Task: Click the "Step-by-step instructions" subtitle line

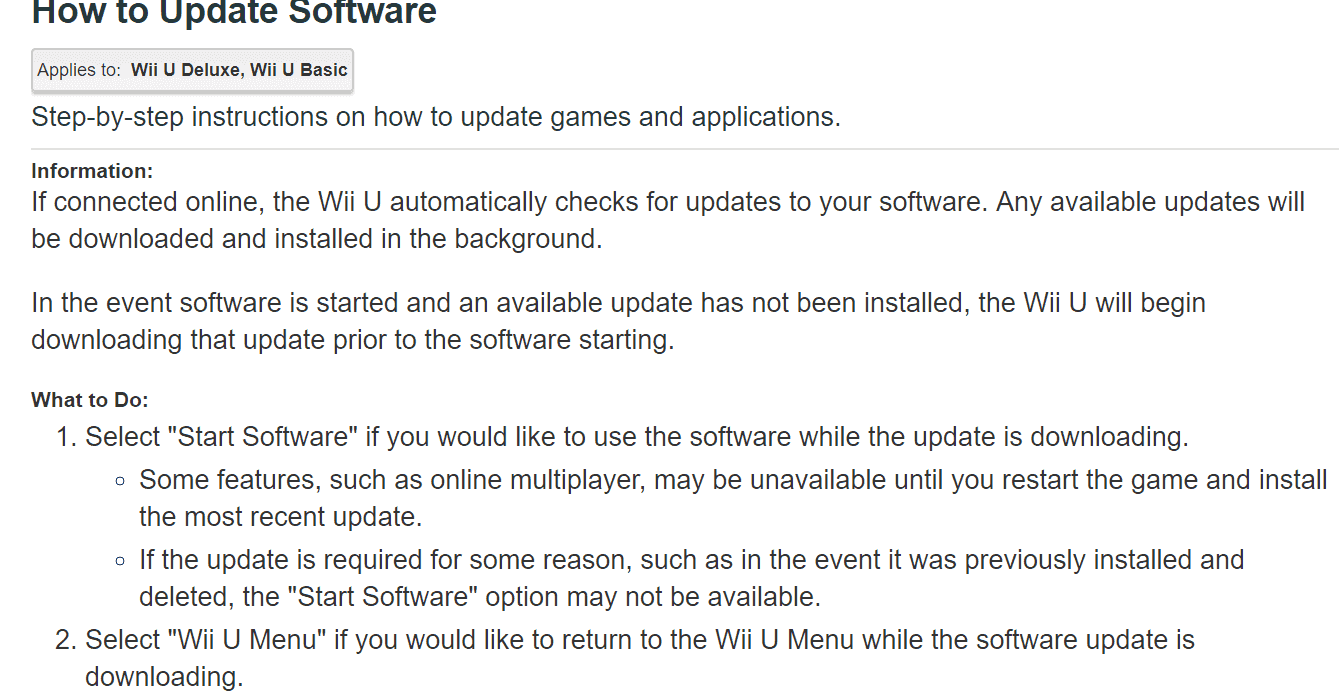Action: point(436,117)
